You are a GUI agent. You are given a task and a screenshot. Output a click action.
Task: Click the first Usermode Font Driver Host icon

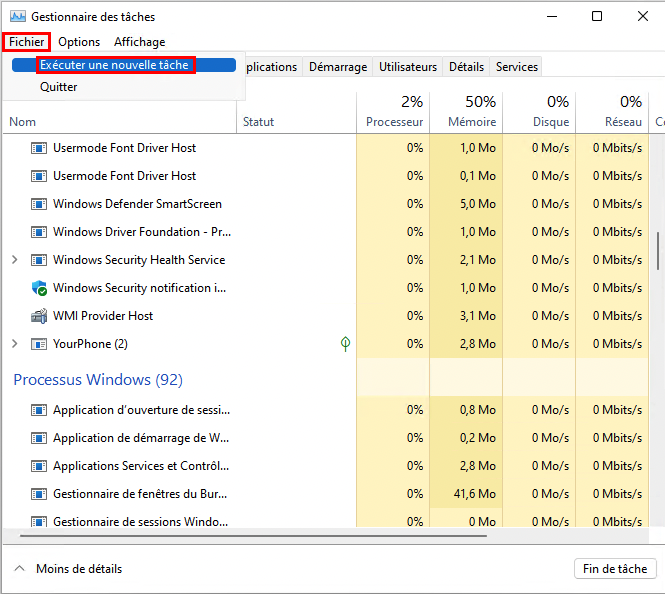coord(39,148)
